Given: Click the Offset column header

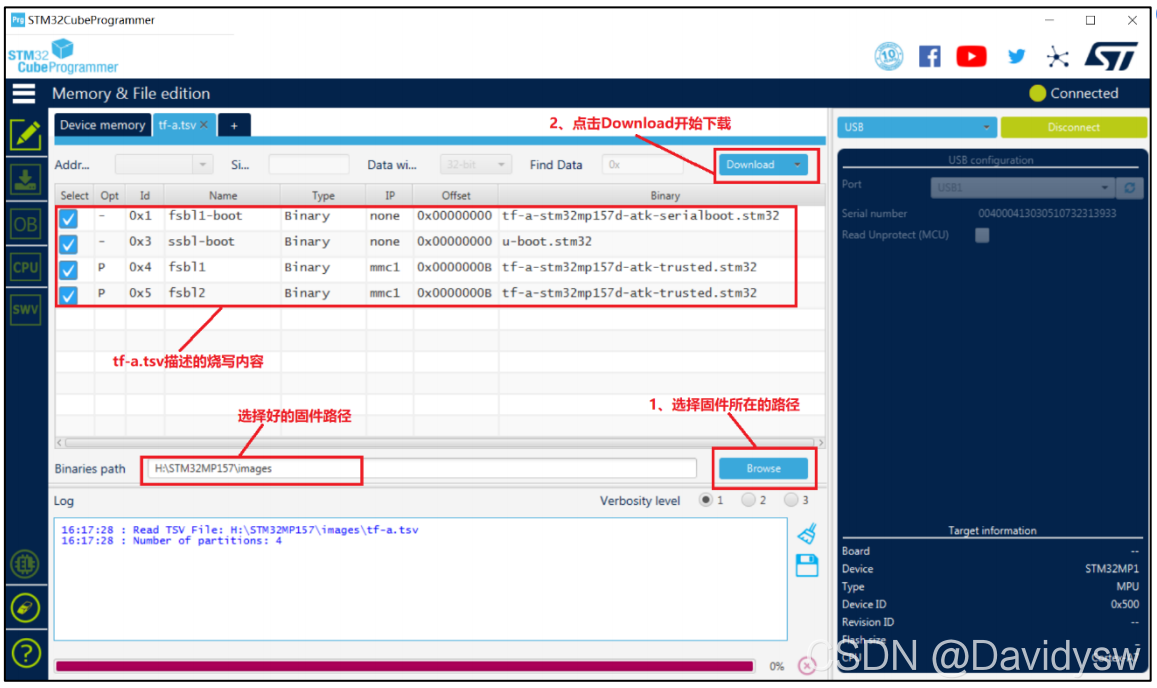Looking at the screenshot, I should [x=455, y=196].
